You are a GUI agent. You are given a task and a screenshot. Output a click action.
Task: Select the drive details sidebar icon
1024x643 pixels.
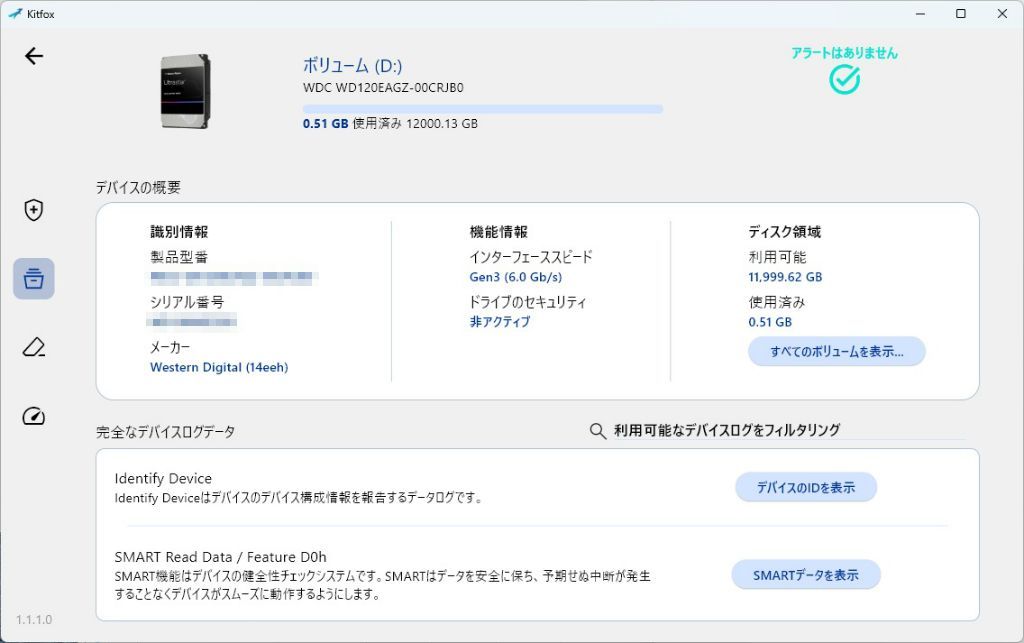(34, 279)
